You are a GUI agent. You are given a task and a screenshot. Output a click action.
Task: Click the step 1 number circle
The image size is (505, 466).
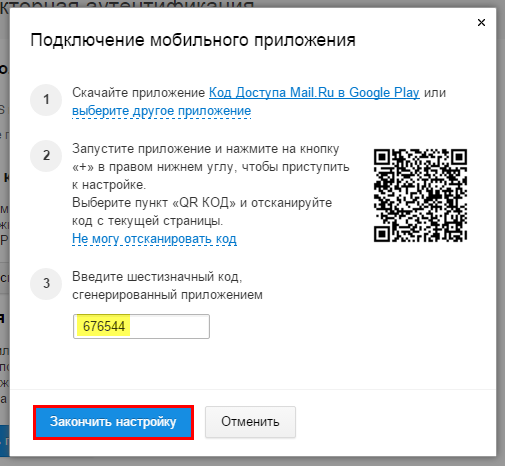(x=46, y=100)
